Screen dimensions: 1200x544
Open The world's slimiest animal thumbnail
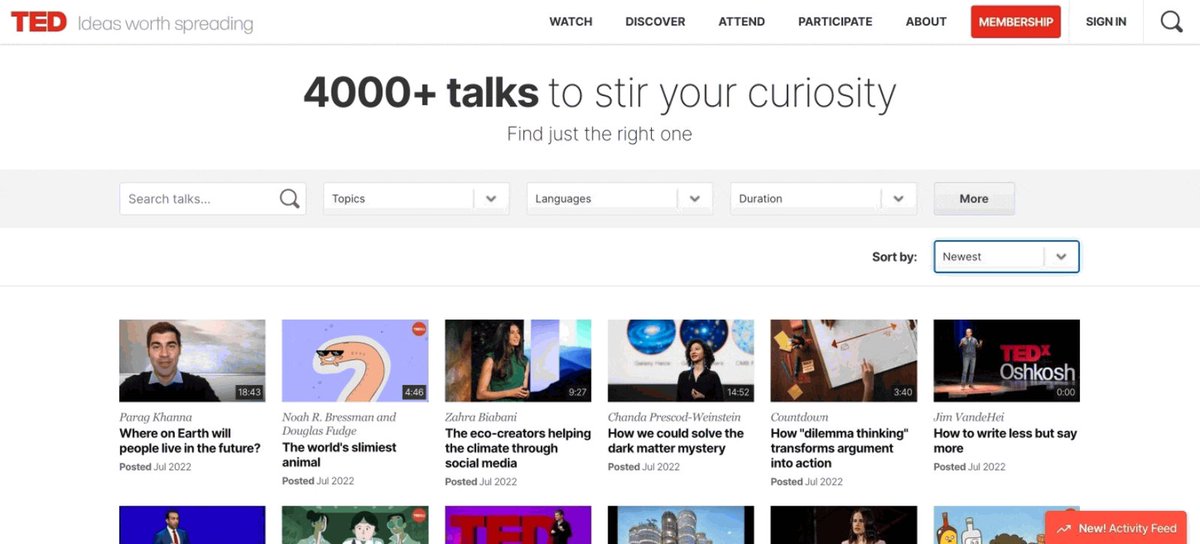coord(355,361)
